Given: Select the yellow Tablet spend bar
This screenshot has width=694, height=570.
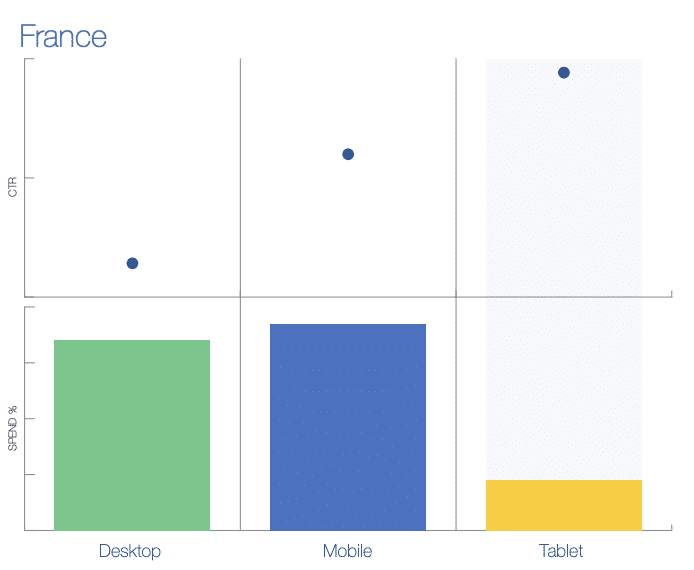Looking at the screenshot, I should click(564, 505).
